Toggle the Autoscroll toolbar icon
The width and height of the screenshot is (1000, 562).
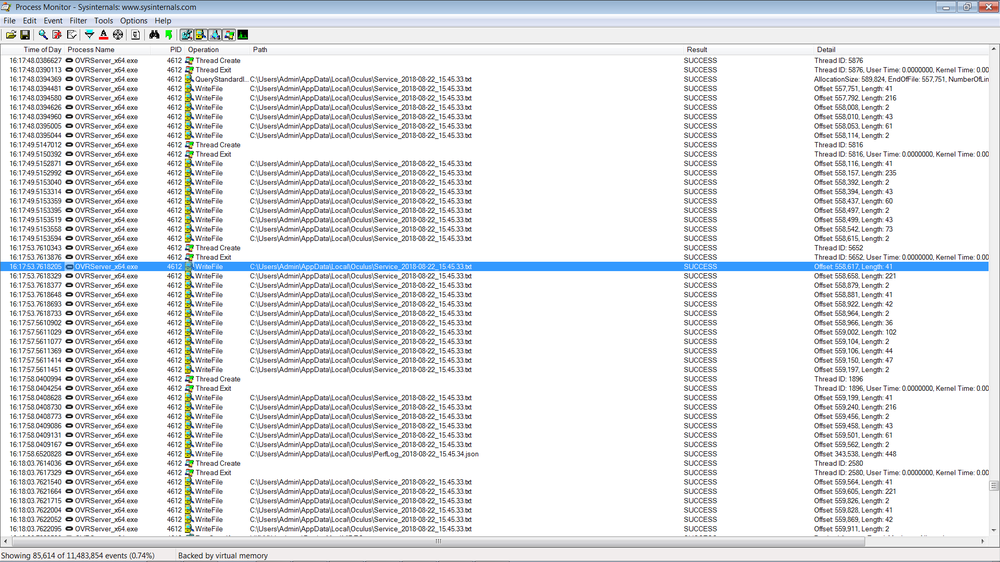[x=57, y=35]
